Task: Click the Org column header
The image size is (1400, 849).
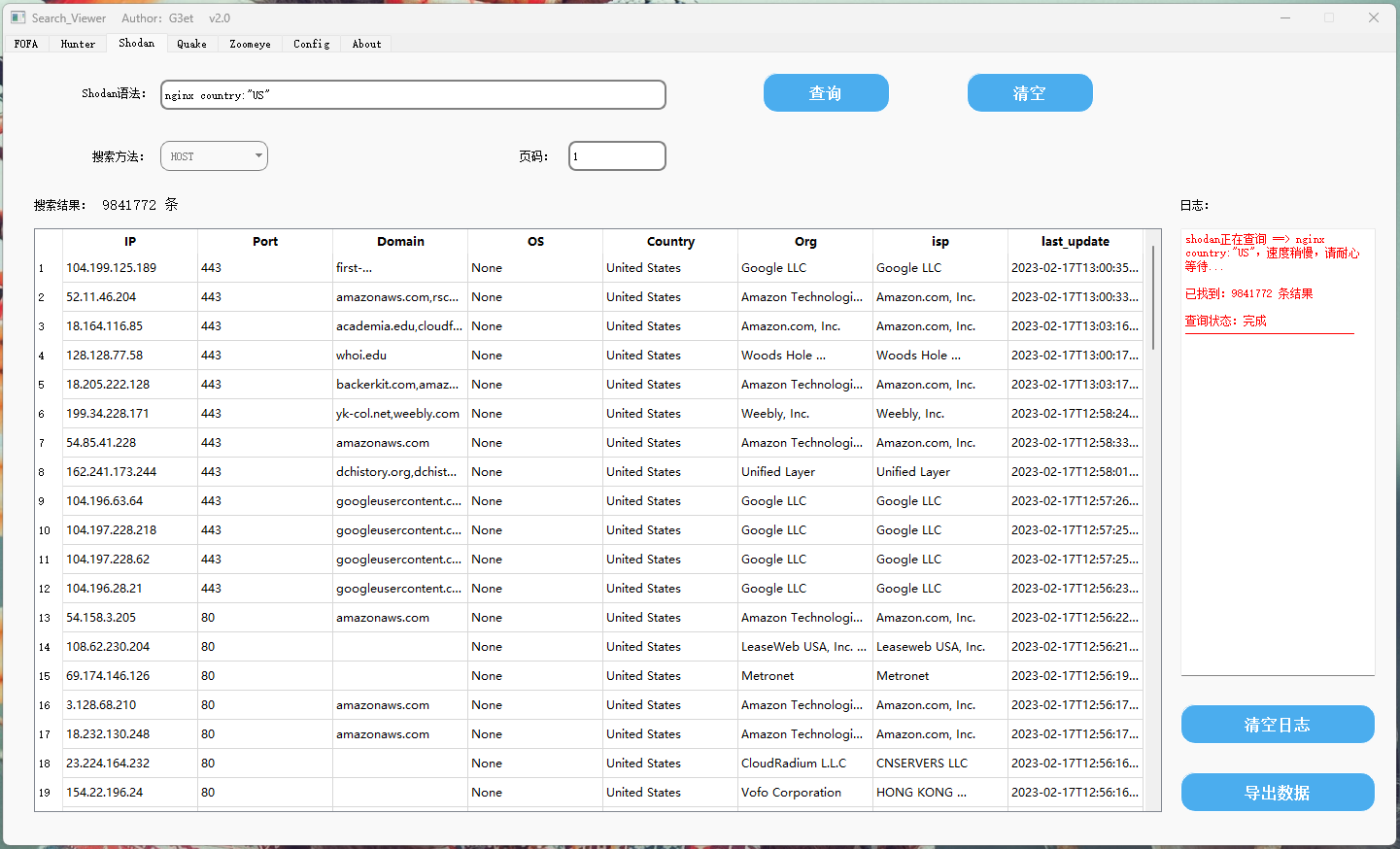Action: (x=805, y=242)
